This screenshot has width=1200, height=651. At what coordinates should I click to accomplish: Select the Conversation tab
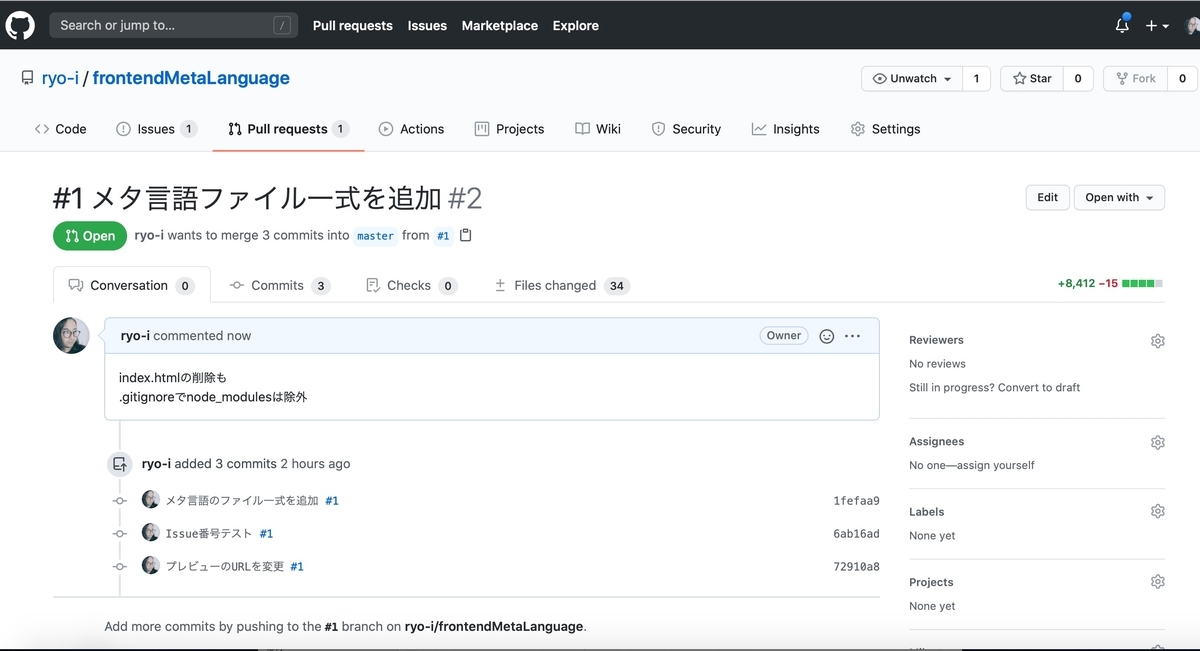coord(132,285)
